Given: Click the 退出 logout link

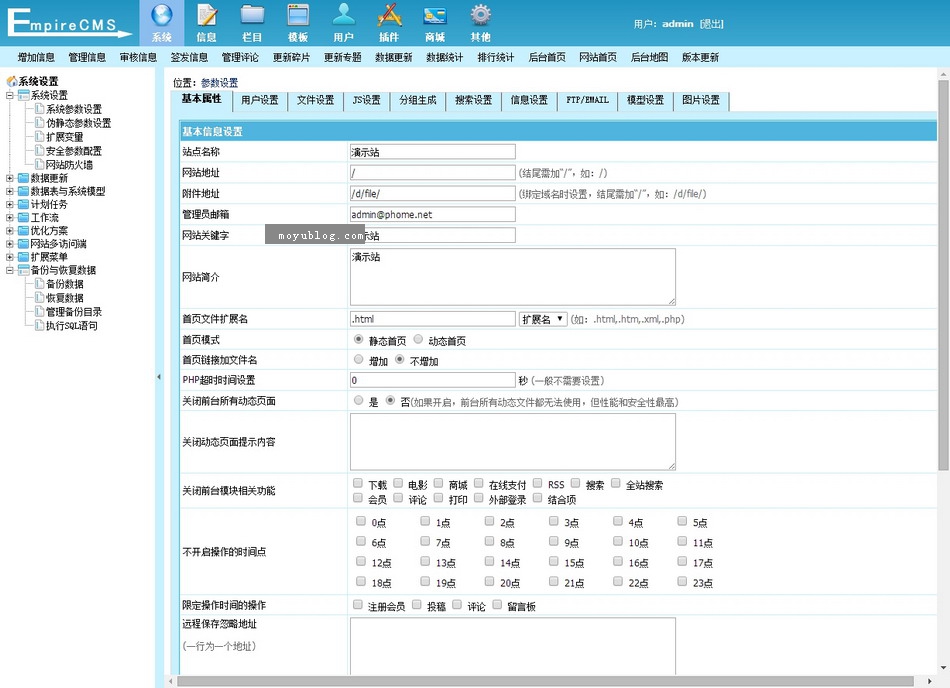Looking at the screenshot, I should click(712, 24).
